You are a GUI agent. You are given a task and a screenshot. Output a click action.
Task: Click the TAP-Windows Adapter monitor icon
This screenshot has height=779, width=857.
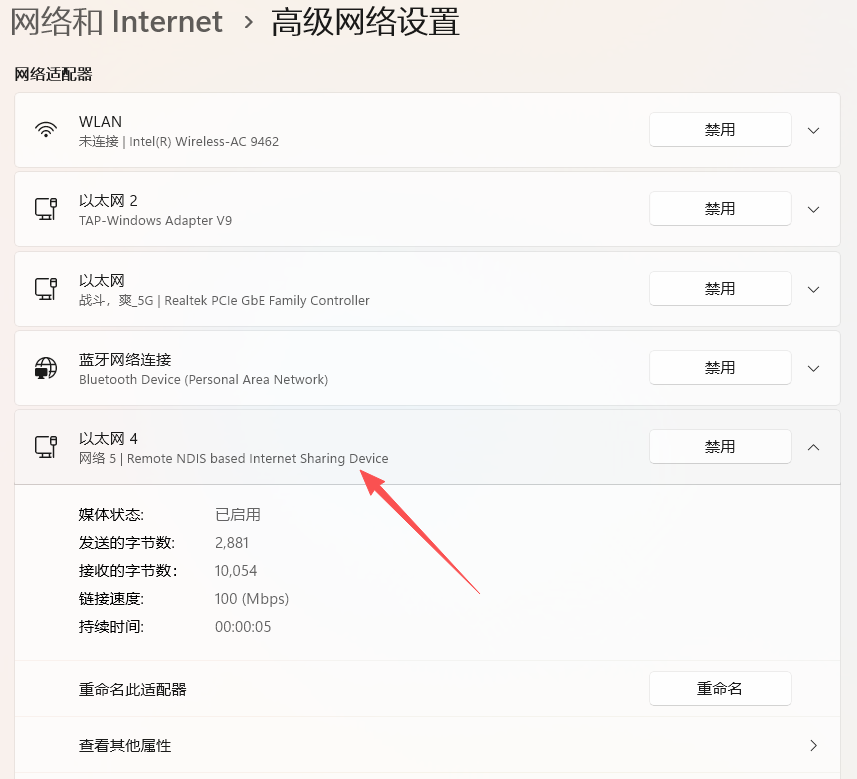(x=46, y=208)
